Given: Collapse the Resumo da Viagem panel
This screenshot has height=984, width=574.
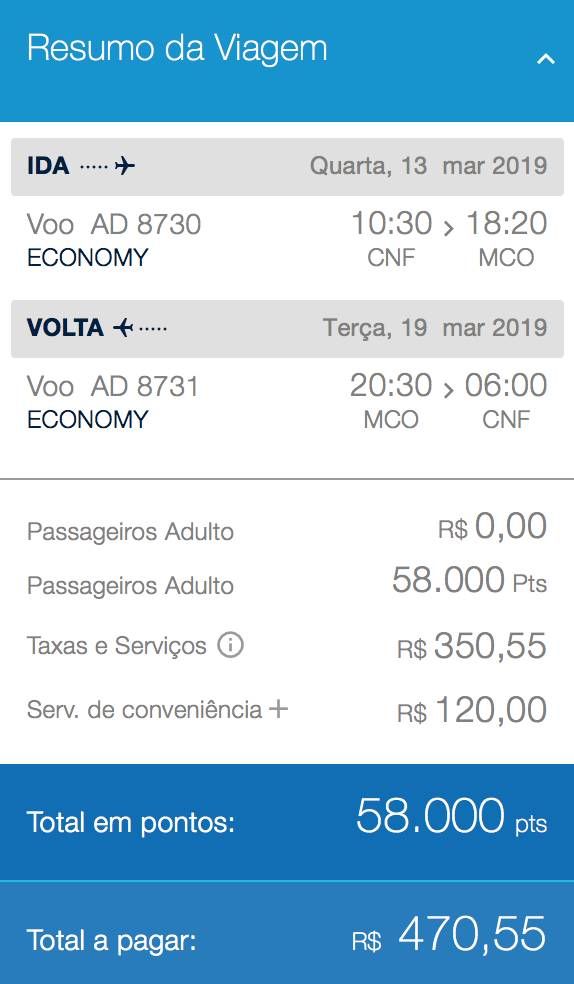Looking at the screenshot, I should point(545,59).
